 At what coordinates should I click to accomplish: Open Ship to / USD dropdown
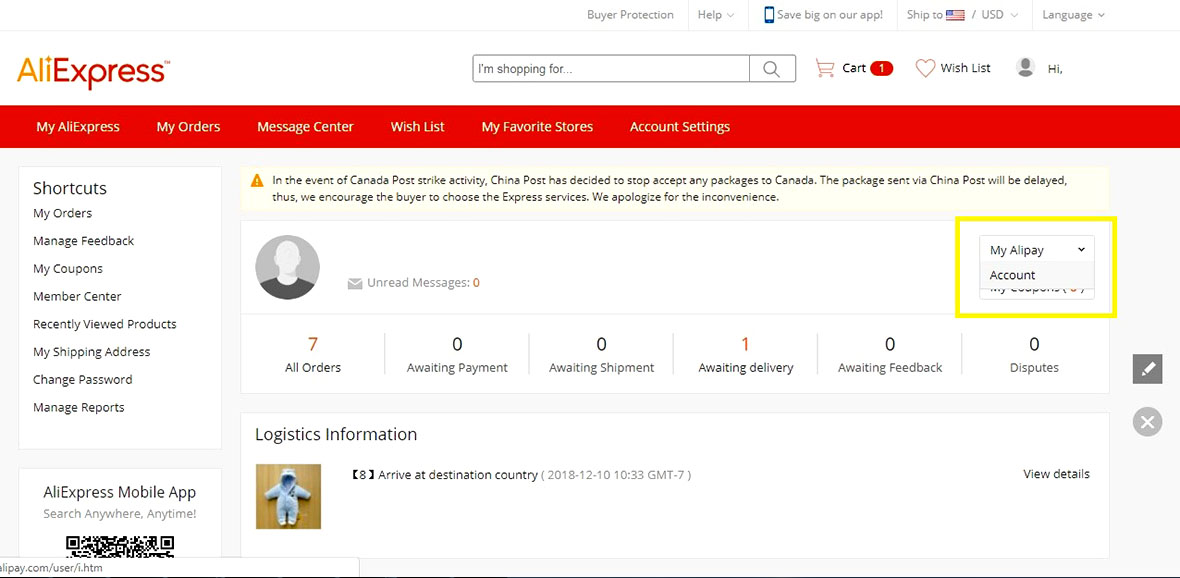962,15
